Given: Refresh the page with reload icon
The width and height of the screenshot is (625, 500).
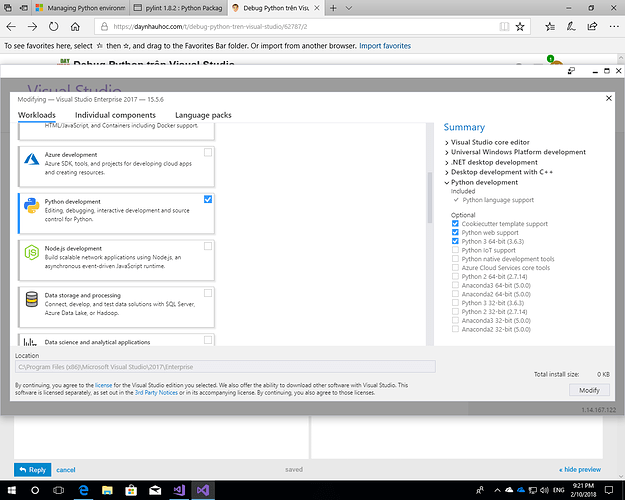Looking at the screenshot, I should click(x=53, y=27).
